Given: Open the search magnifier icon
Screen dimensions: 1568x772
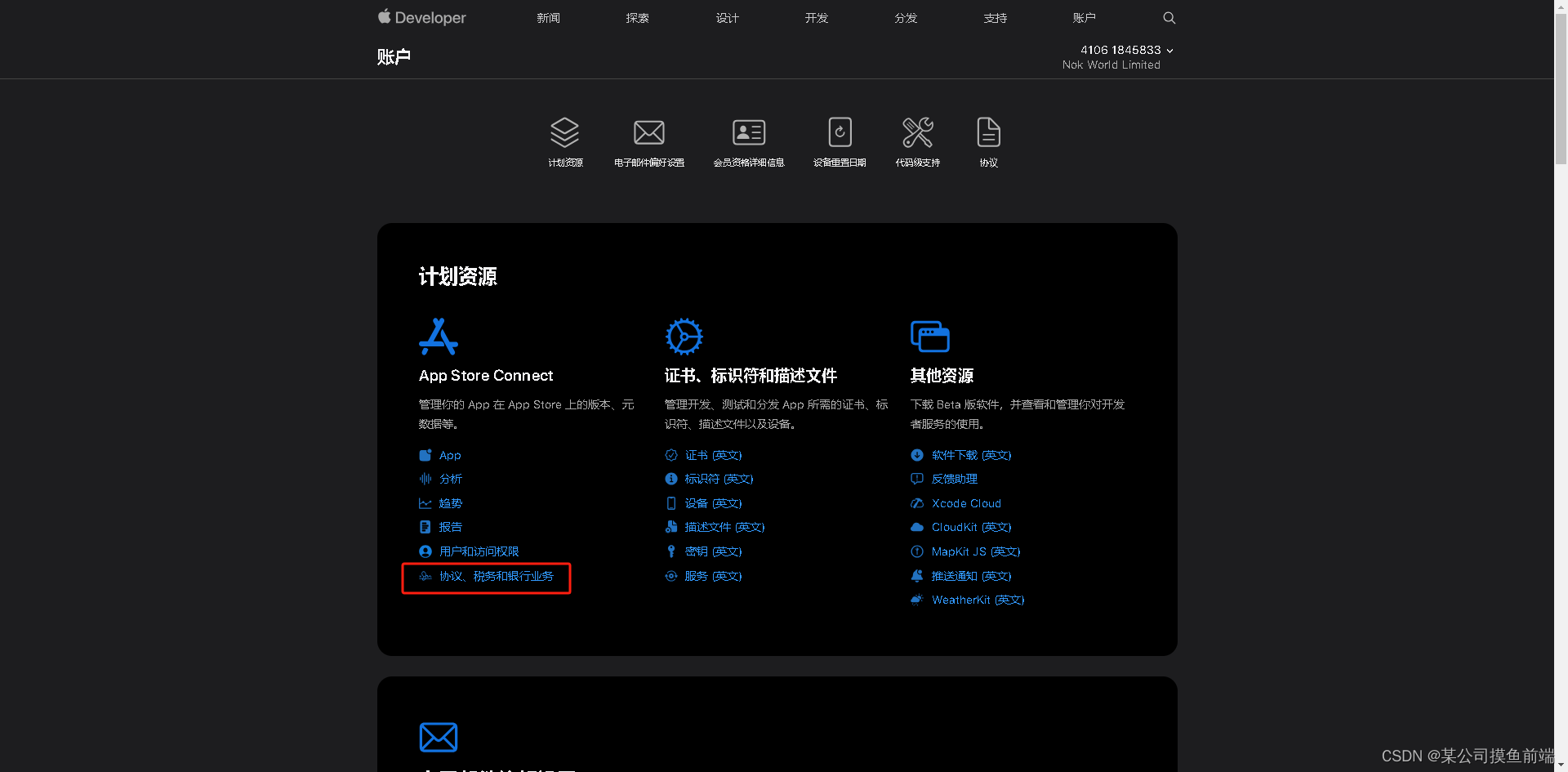Looking at the screenshot, I should (1169, 18).
